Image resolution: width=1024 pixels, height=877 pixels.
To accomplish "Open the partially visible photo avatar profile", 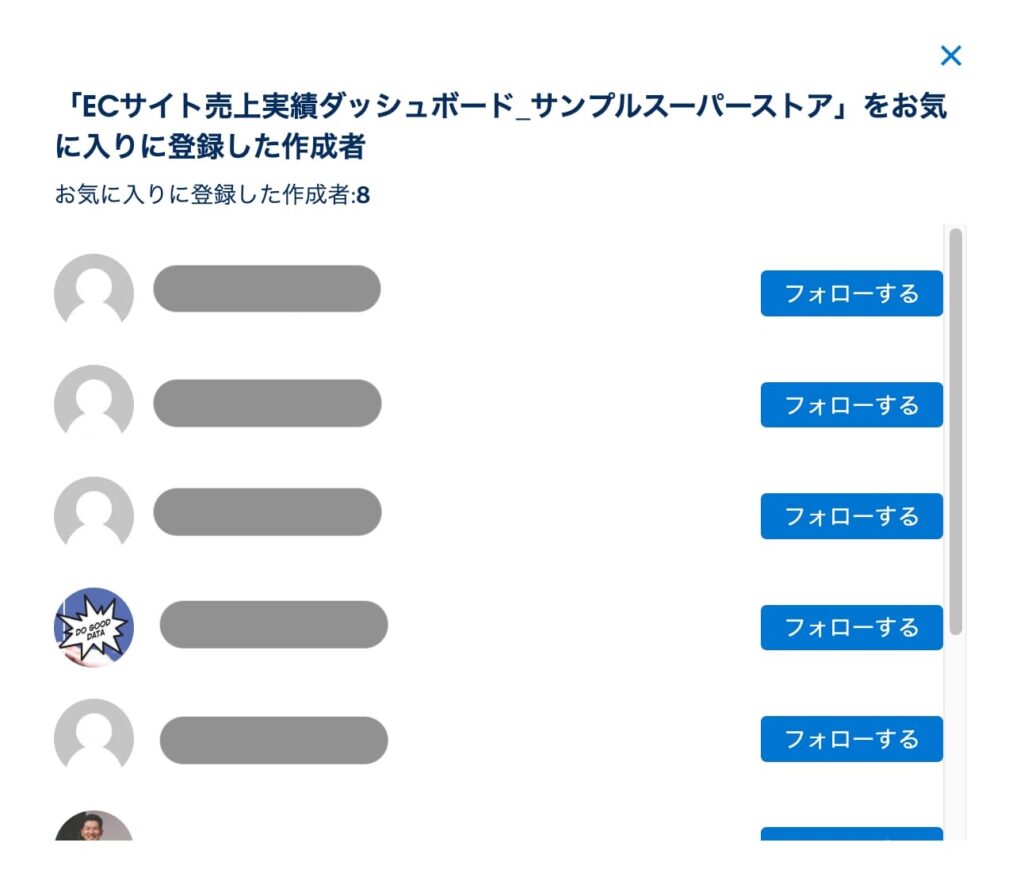I will click(93, 828).
